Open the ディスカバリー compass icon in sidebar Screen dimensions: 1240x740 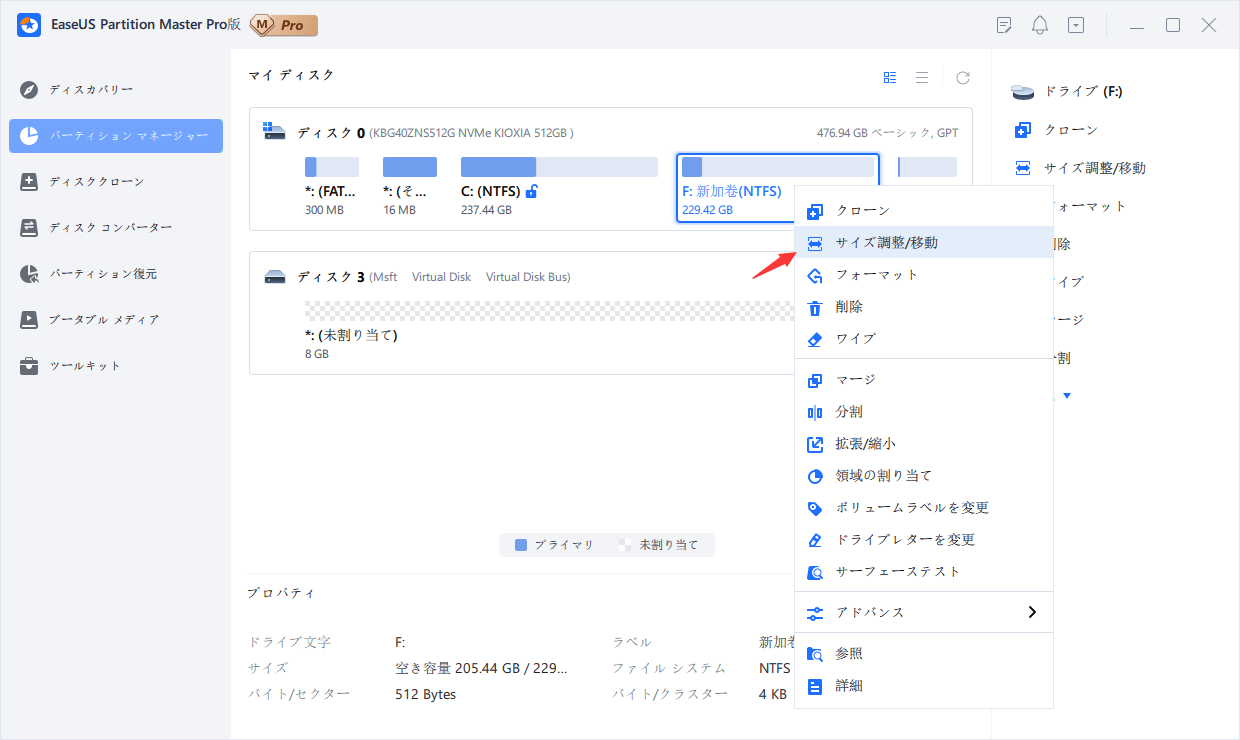tap(30, 90)
